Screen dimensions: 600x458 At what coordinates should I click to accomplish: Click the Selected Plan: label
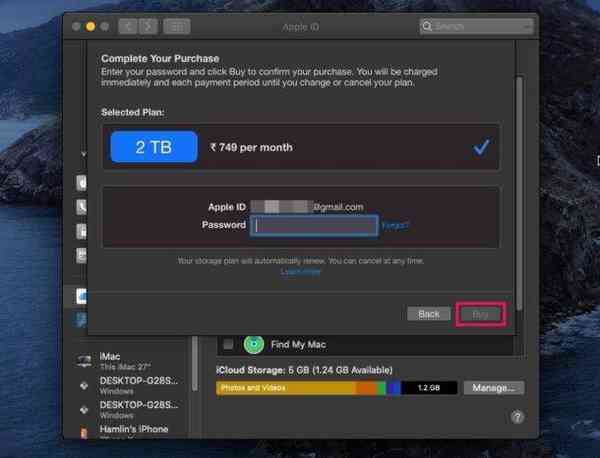133,112
